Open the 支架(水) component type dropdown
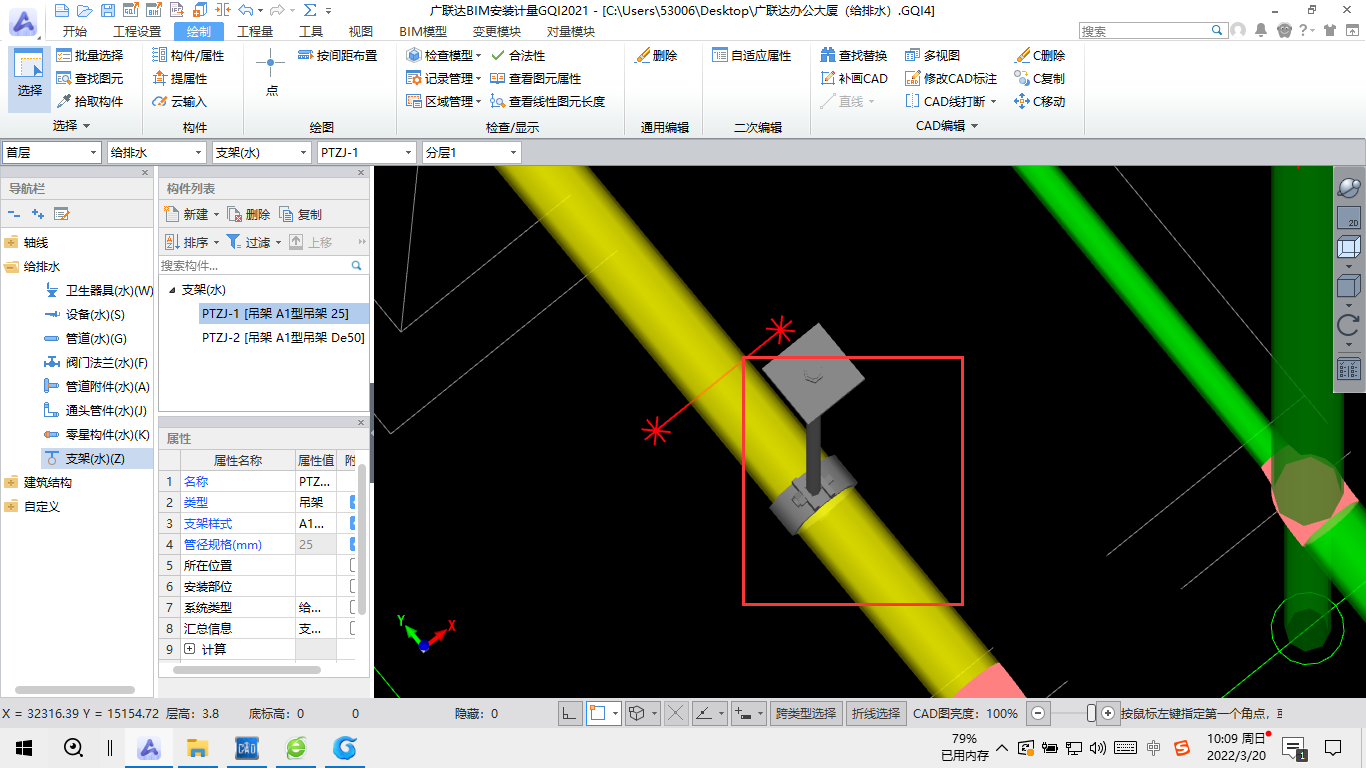The width and height of the screenshot is (1366, 768). [261, 152]
